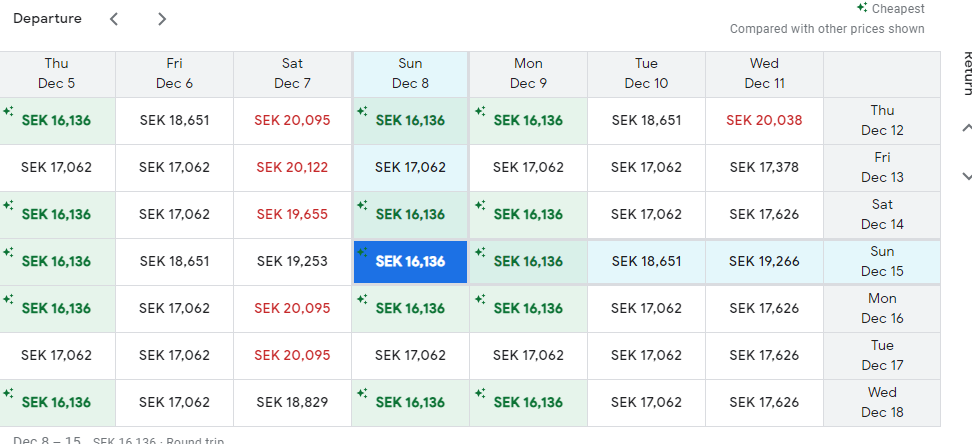Viewport: 972px width, 444px height.
Task: Click the next departure dates arrow
Action: click(x=162, y=19)
